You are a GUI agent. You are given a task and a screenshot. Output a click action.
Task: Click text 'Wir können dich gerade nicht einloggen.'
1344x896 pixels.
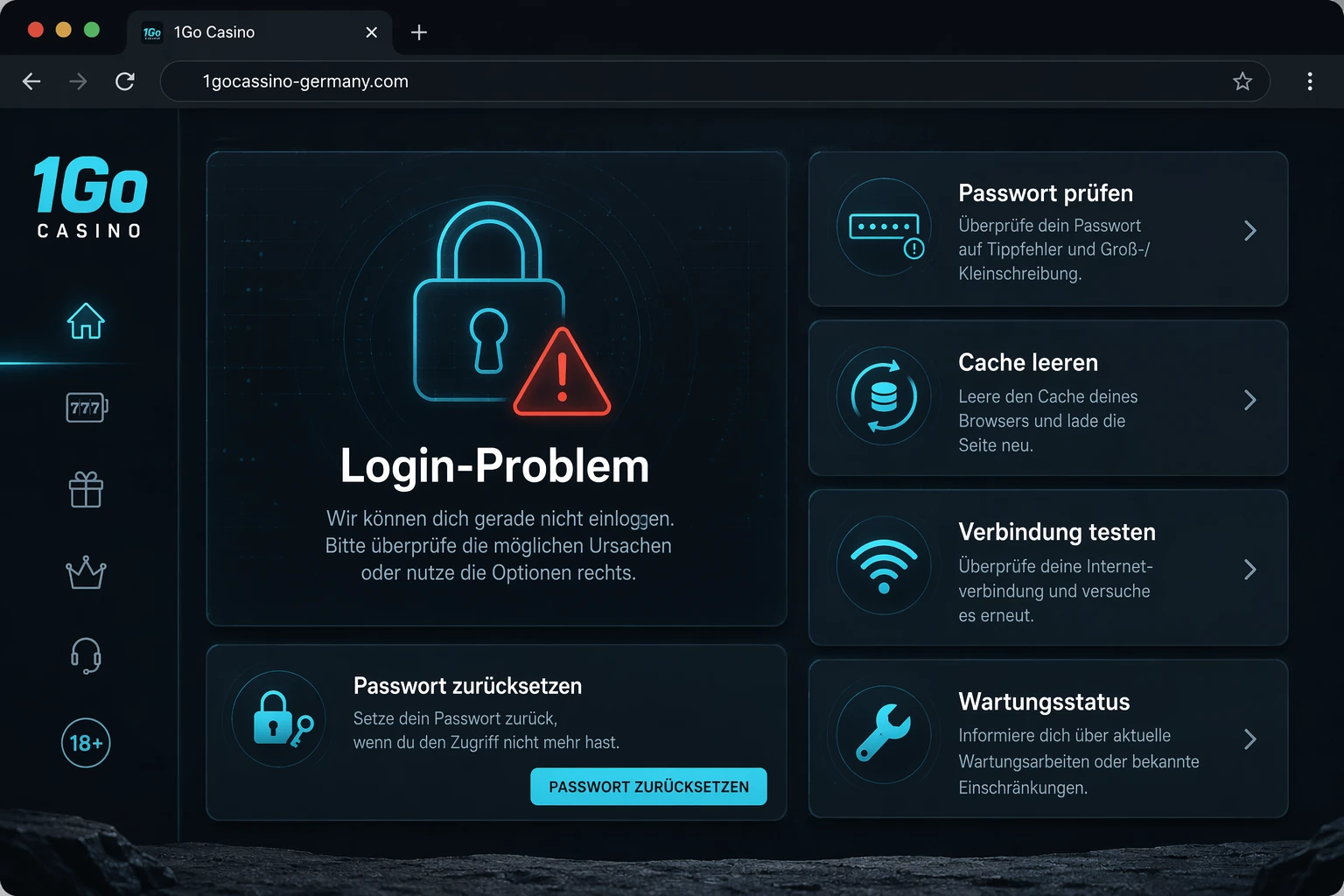500,519
